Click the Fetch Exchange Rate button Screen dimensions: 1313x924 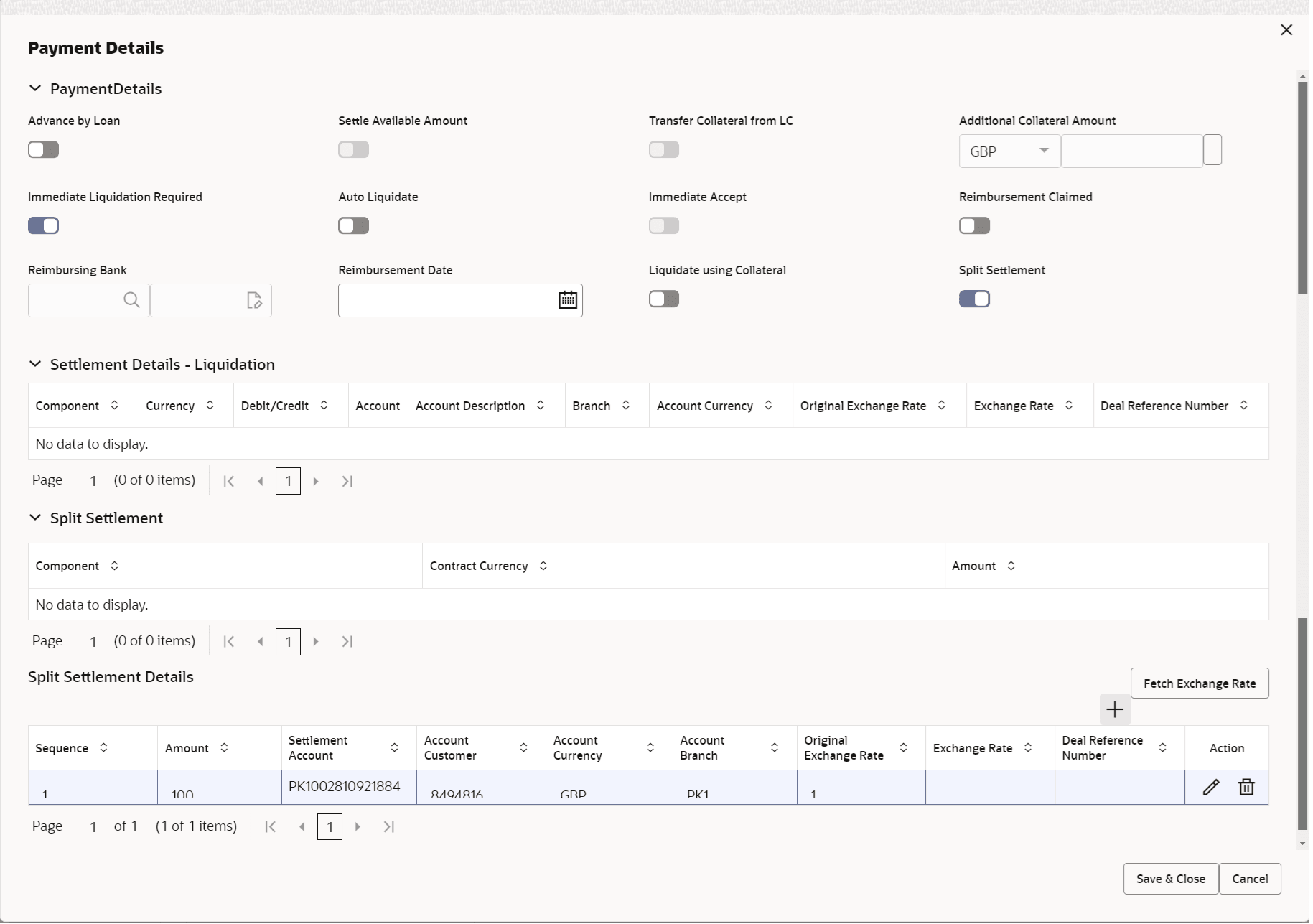click(x=1200, y=683)
